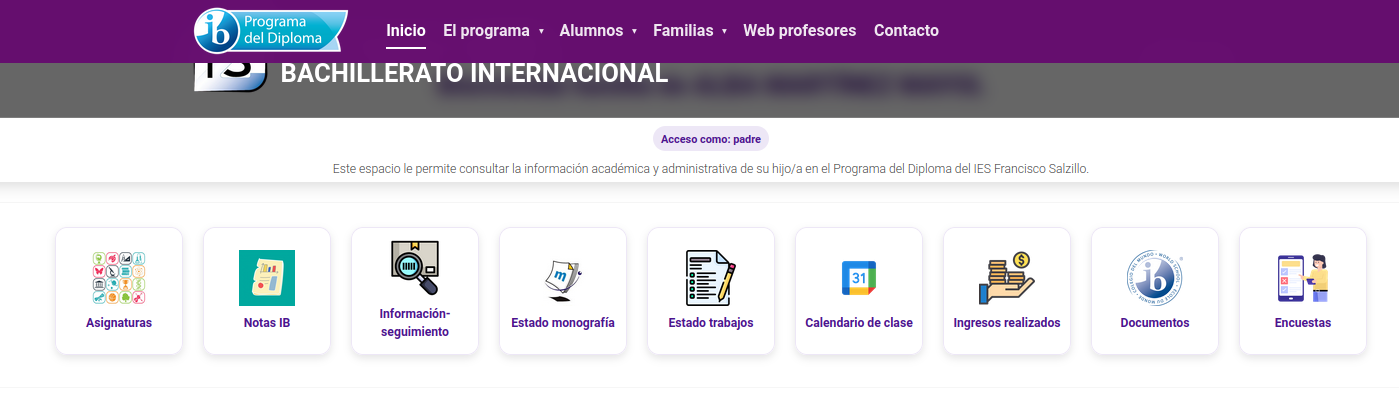Click the Asignaturas label link
The image size is (1399, 404).
point(119,323)
